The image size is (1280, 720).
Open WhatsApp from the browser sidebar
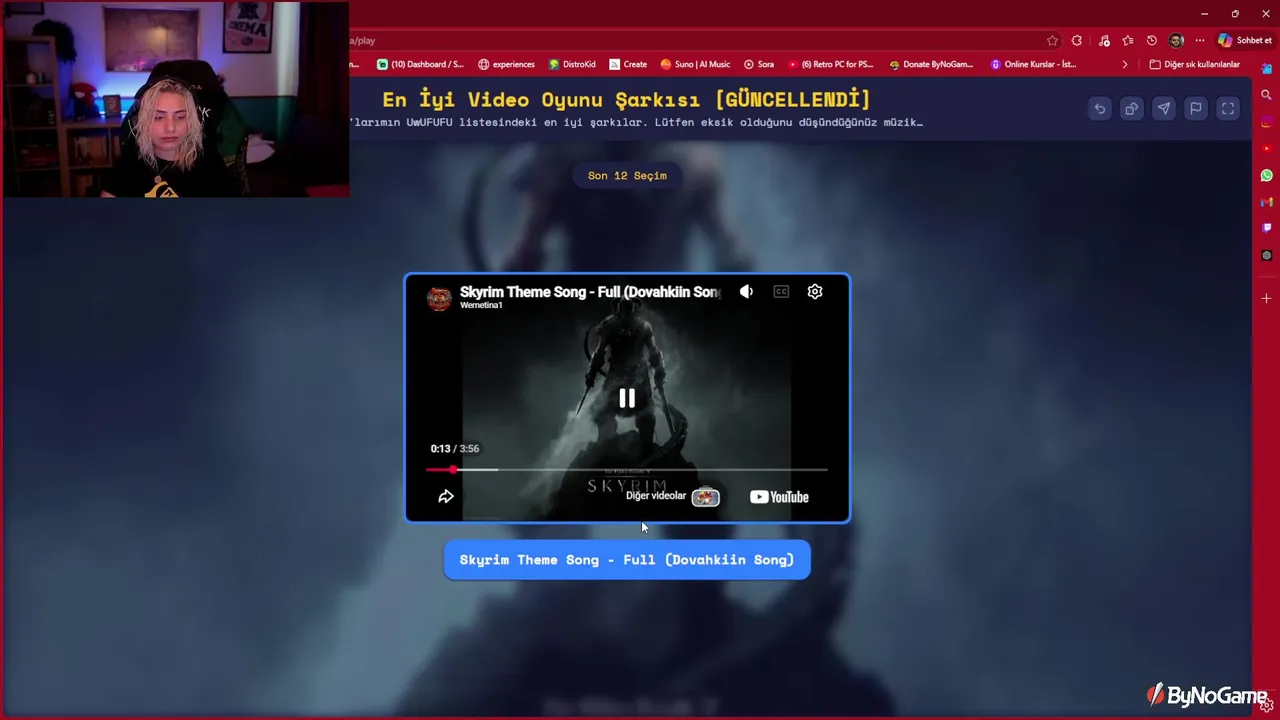pos(1266,175)
